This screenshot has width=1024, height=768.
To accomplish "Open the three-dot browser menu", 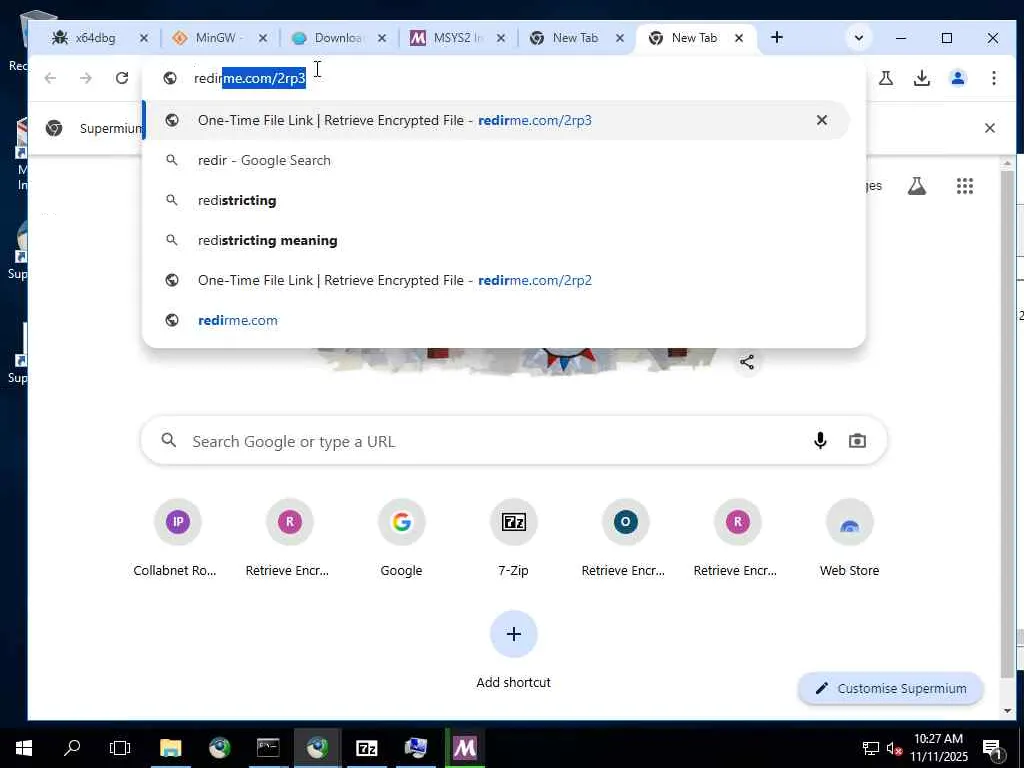I will [x=993, y=78].
